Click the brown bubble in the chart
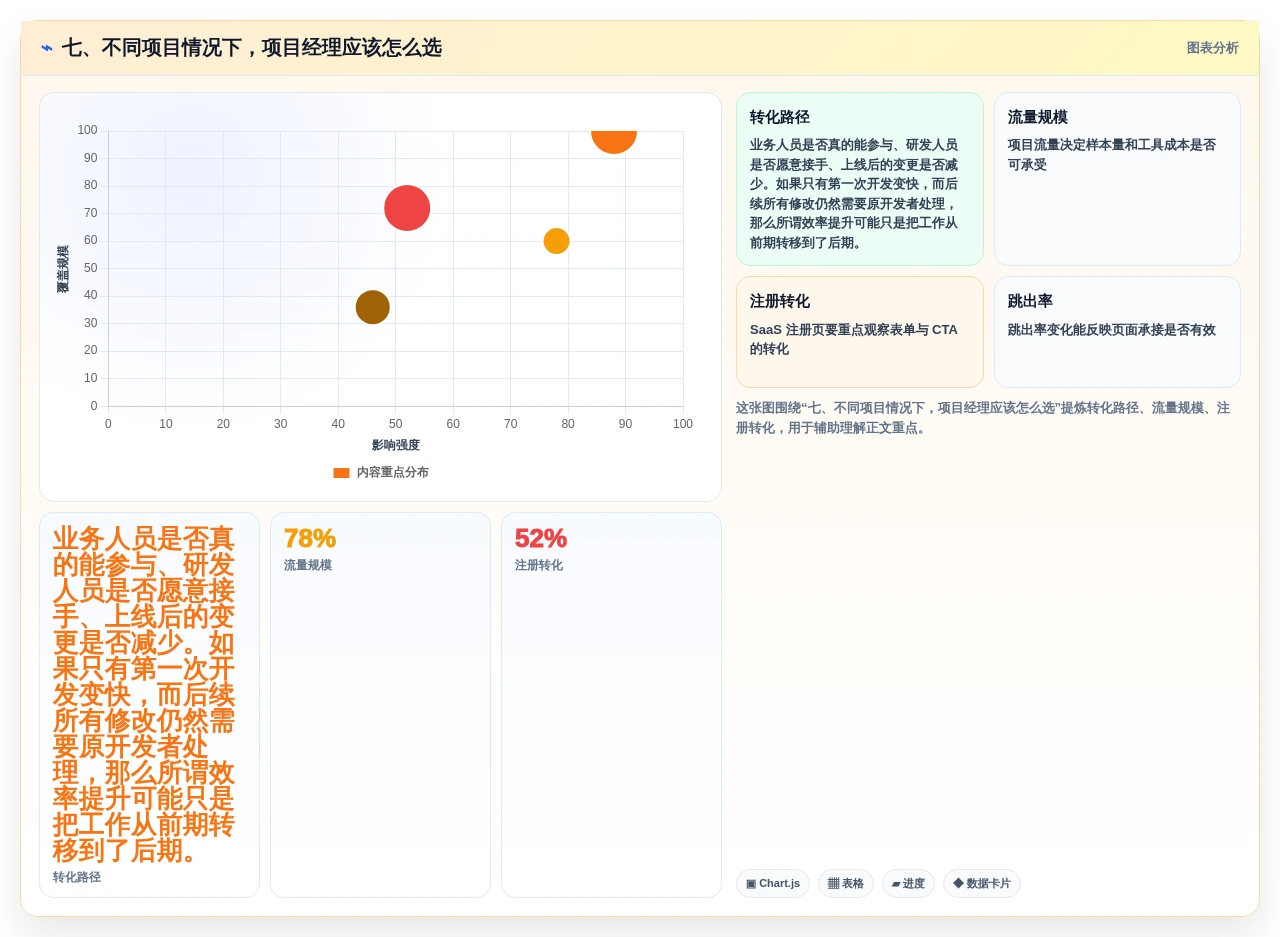The image size is (1280, 937). 373,307
